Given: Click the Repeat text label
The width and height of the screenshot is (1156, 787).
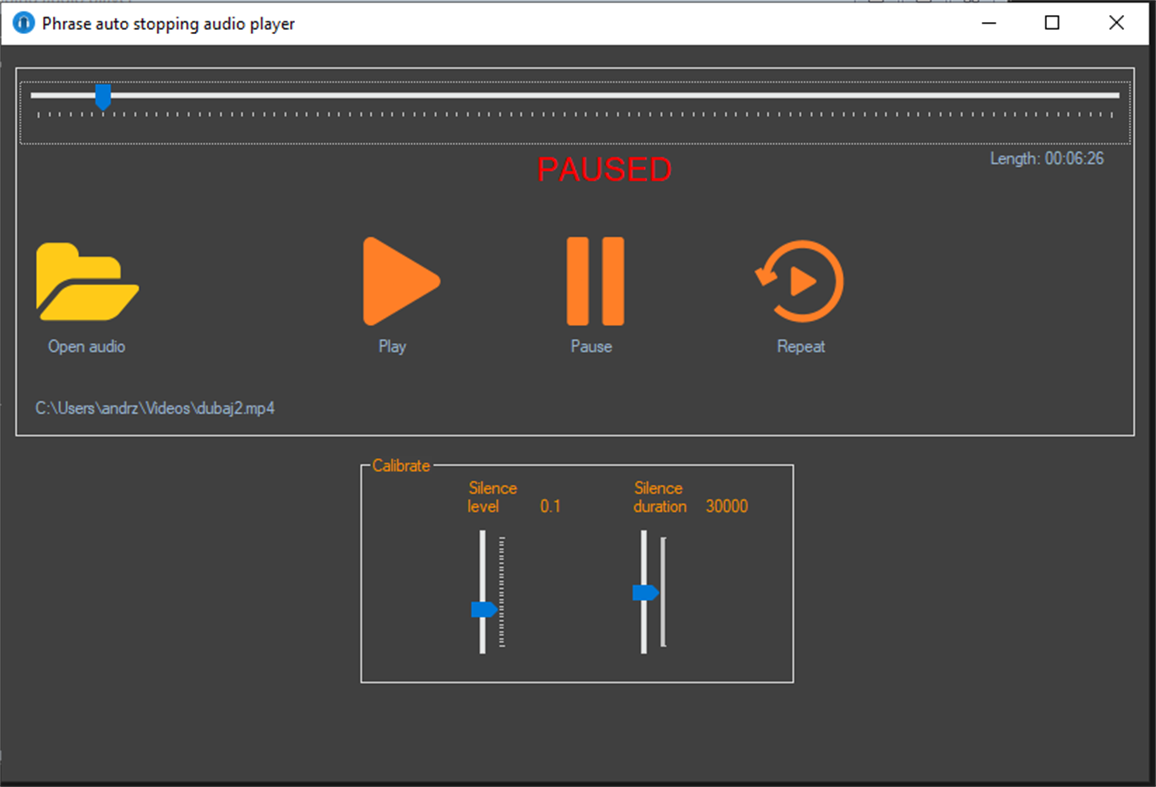Looking at the screenshot, I should [x=800, y=346].
